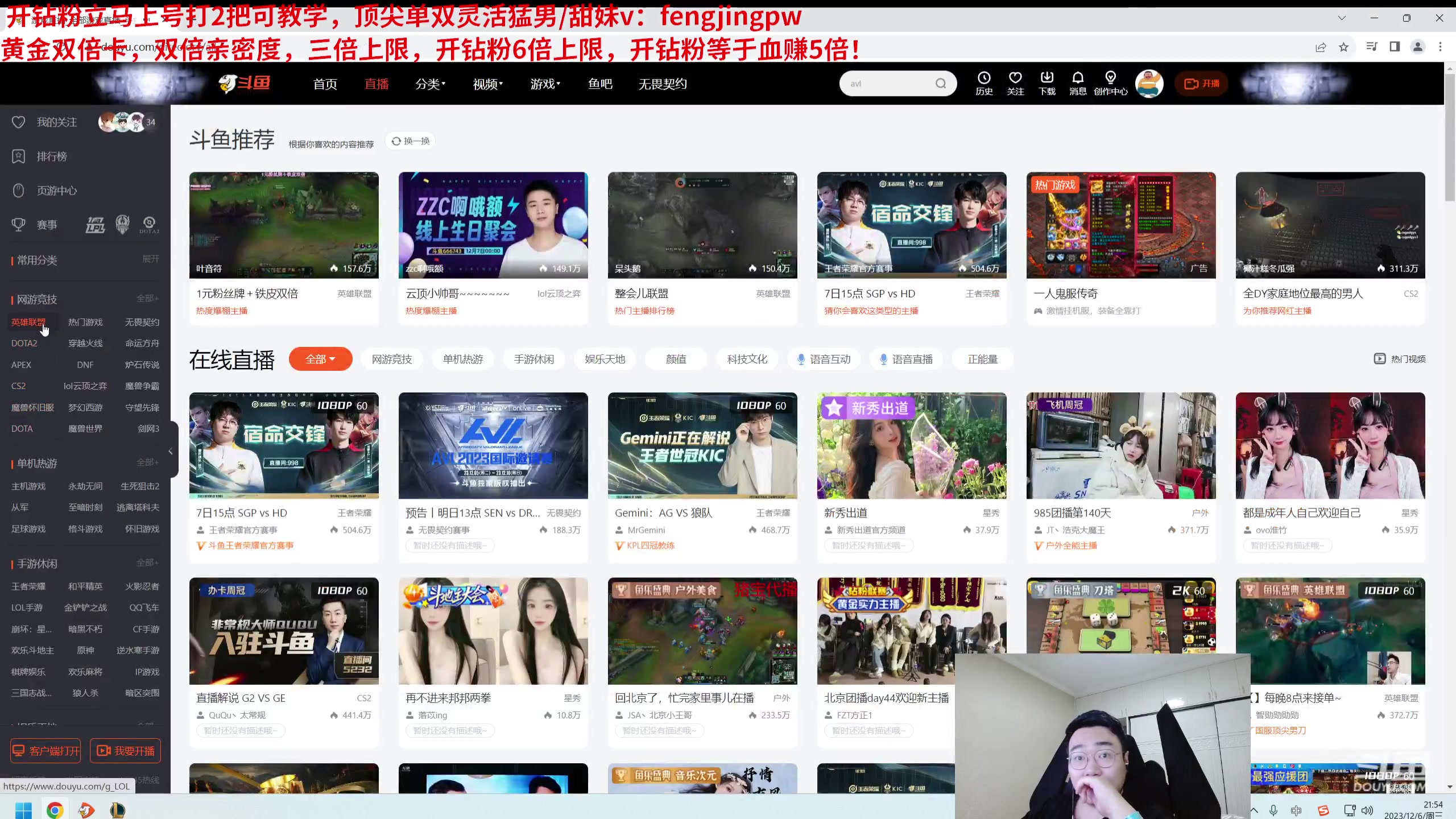The height and width of the screenshot is (819, 1456).
Task: Open Gemini: AG VS 狼队 stream thumbnail
Action: pyautogui.click(x=702, y=445)
